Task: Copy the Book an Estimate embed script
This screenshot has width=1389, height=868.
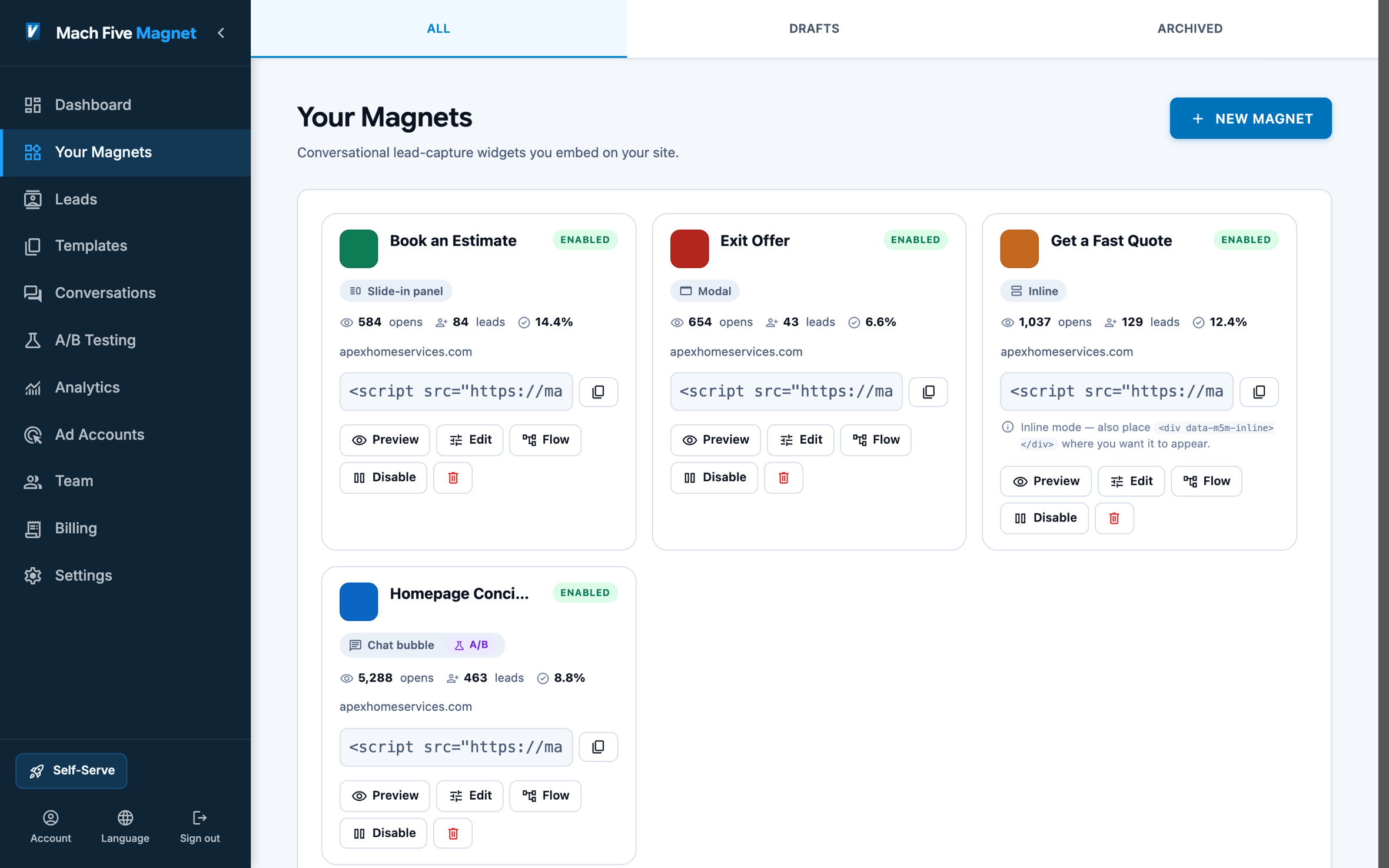Action: point(598,392)
